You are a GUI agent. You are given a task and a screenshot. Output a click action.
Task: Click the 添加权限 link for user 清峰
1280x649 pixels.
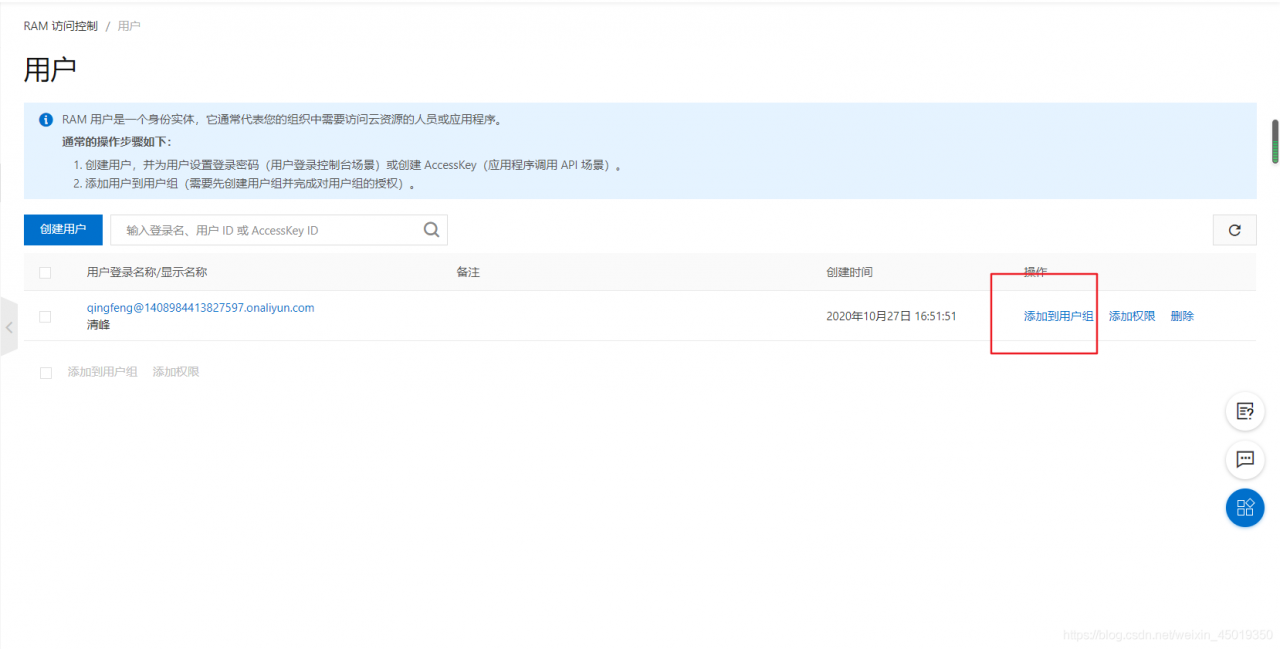pos(1131,315)
